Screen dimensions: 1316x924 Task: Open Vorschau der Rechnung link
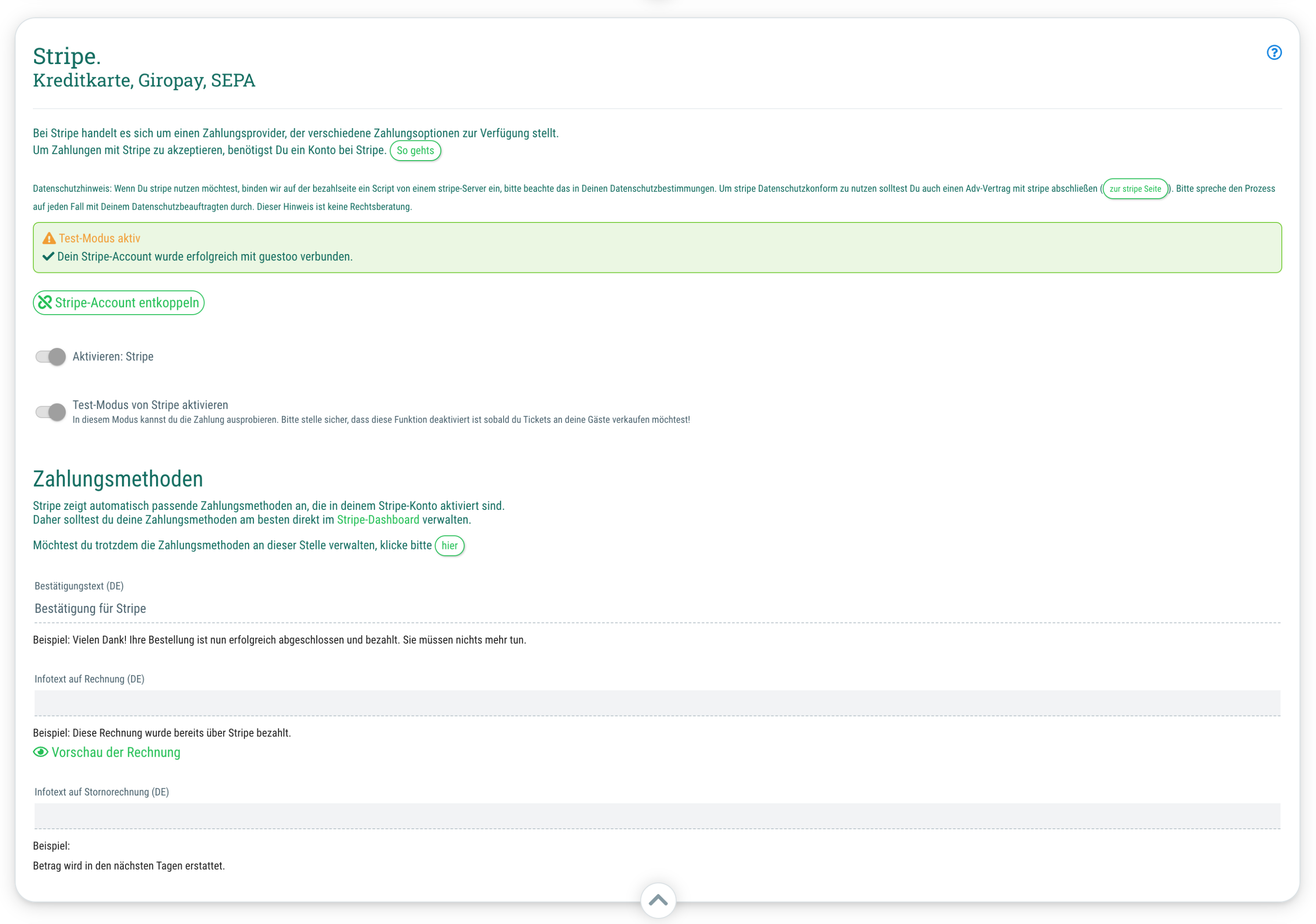tap(107, 752)
